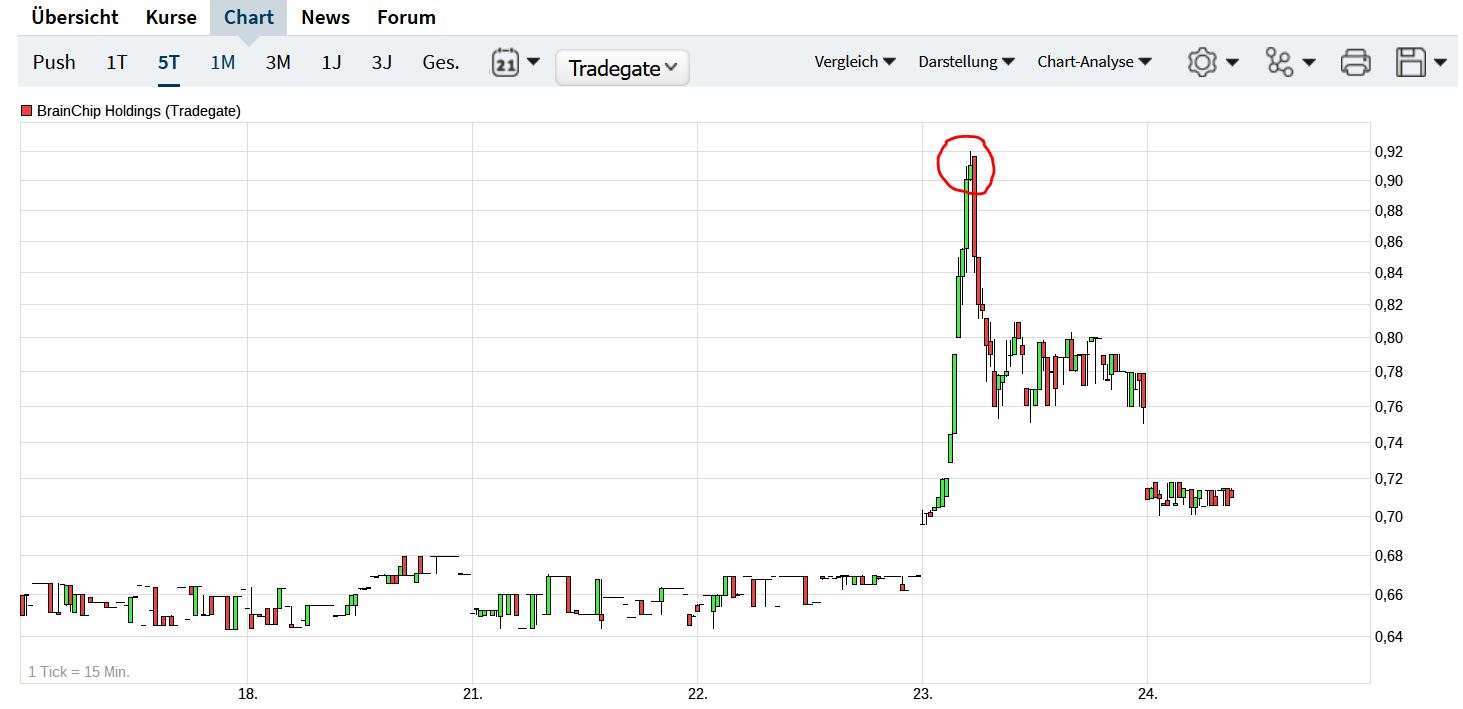The image size is (1463, 709).
Task: Switch to the News tab
Action: (325, 17)
